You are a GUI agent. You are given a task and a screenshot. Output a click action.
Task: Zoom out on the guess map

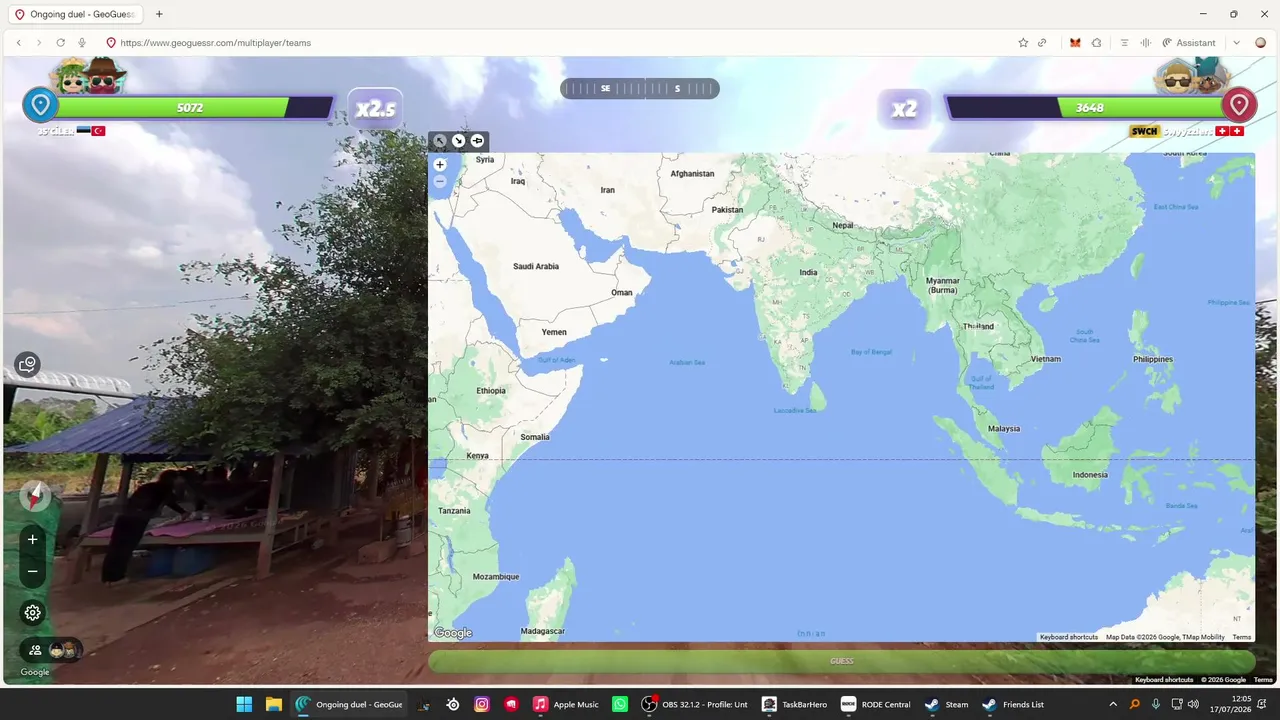pyautogui.click(x=440, y=182)
